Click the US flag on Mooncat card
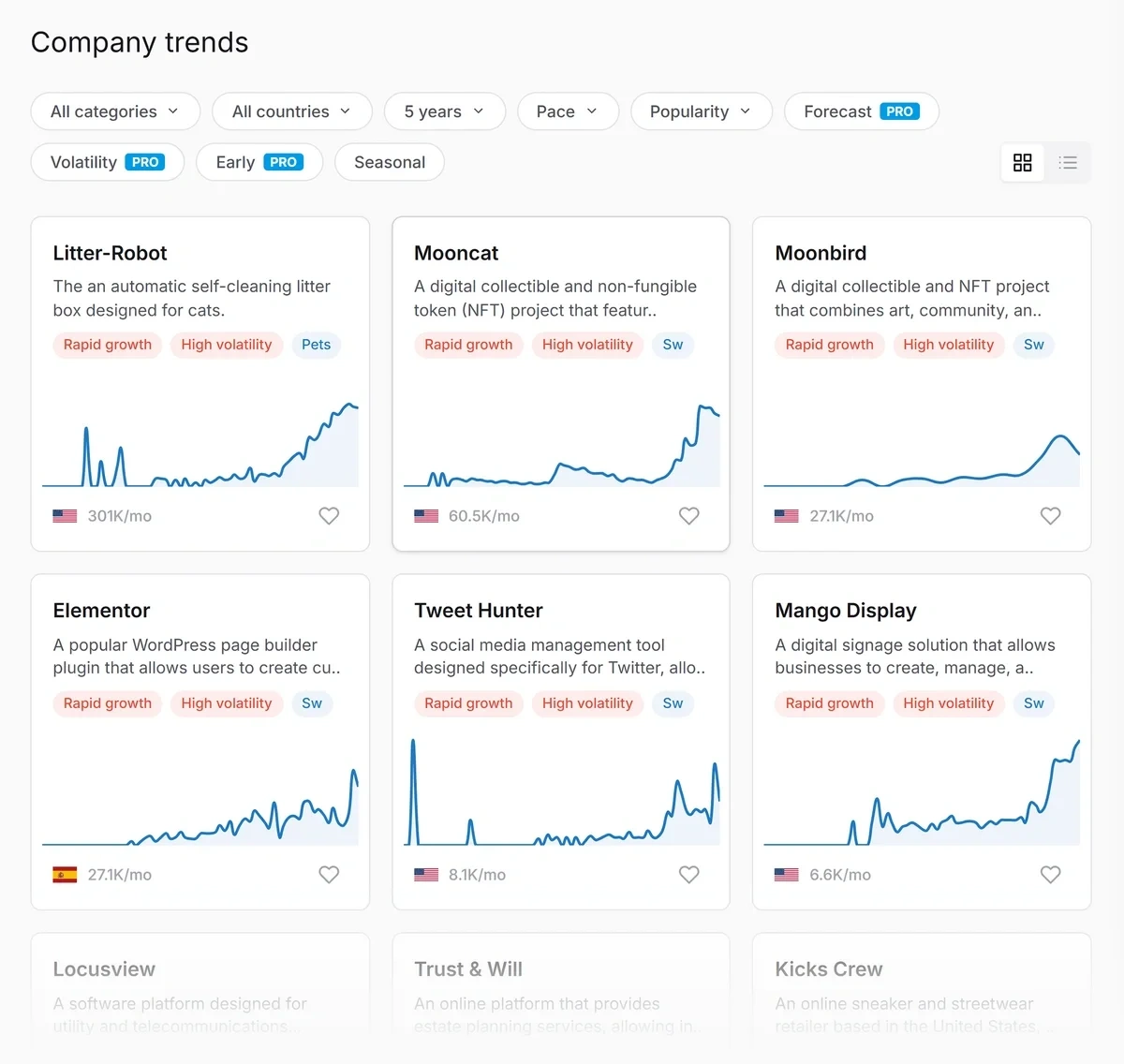 pos(426,516)
